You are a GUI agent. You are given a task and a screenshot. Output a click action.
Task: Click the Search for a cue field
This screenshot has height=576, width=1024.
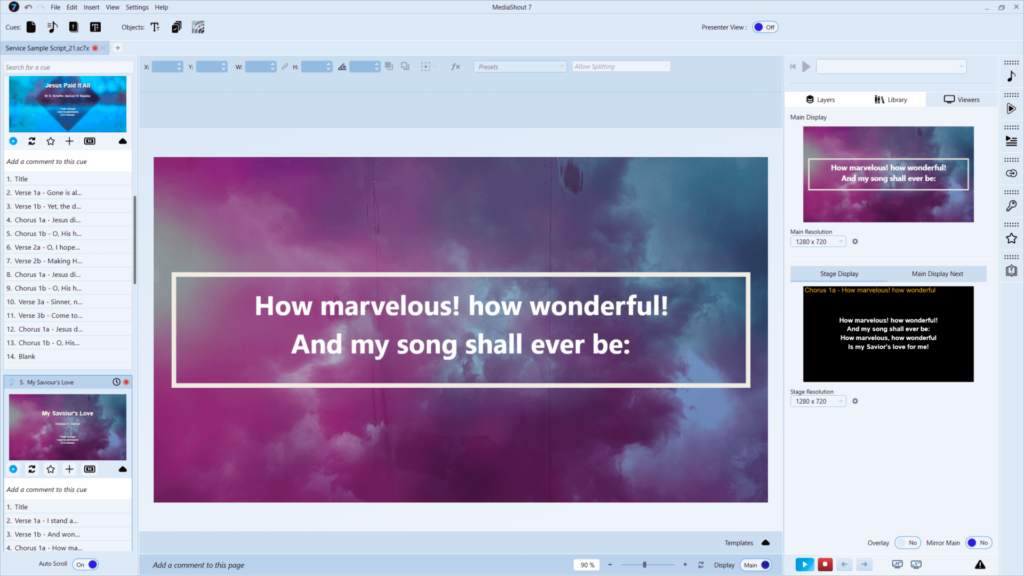point(67,67)
